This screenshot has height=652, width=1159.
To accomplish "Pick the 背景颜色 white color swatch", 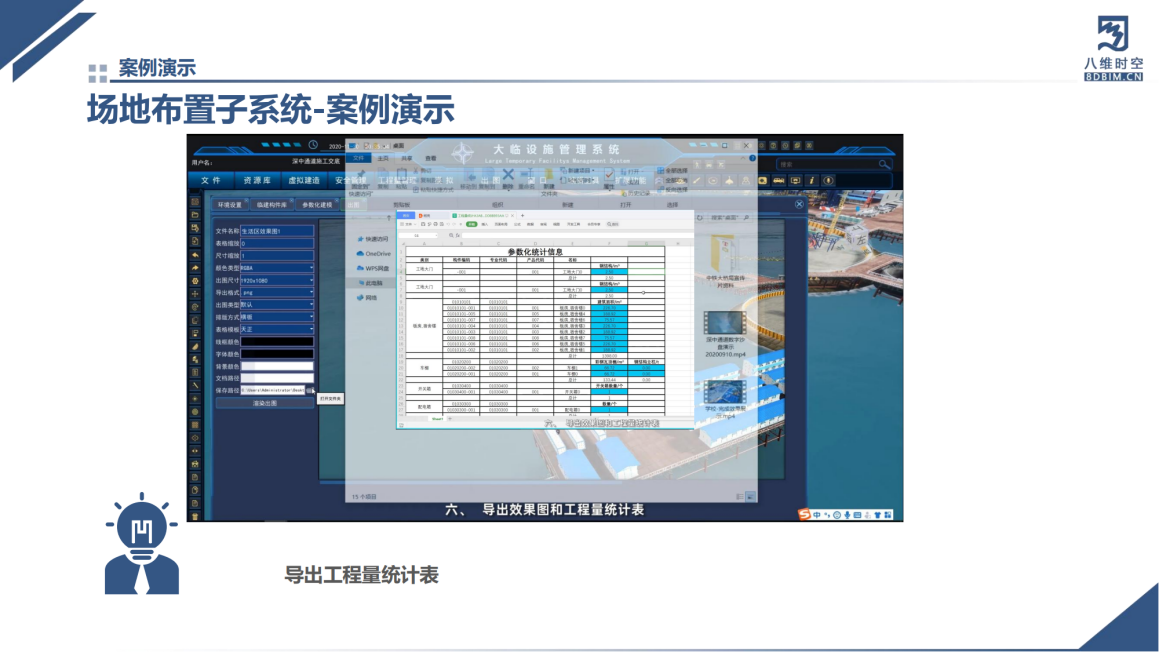I will tap(277, 366).
